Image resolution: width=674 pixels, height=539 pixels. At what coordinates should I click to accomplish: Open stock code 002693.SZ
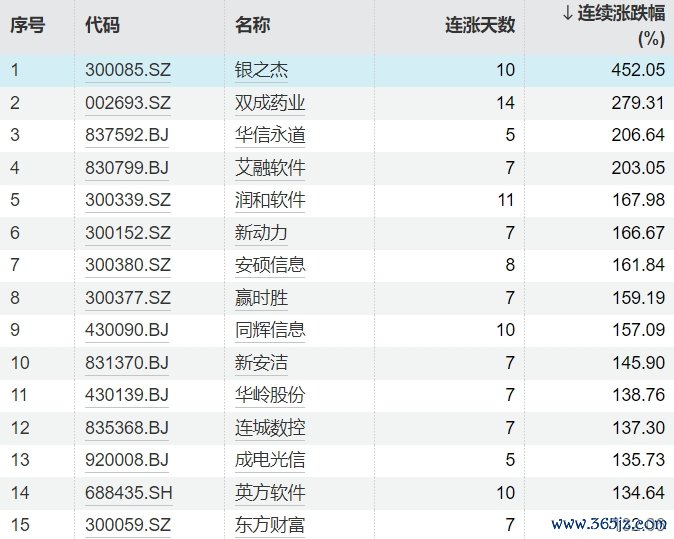click(x=128, y=103)
